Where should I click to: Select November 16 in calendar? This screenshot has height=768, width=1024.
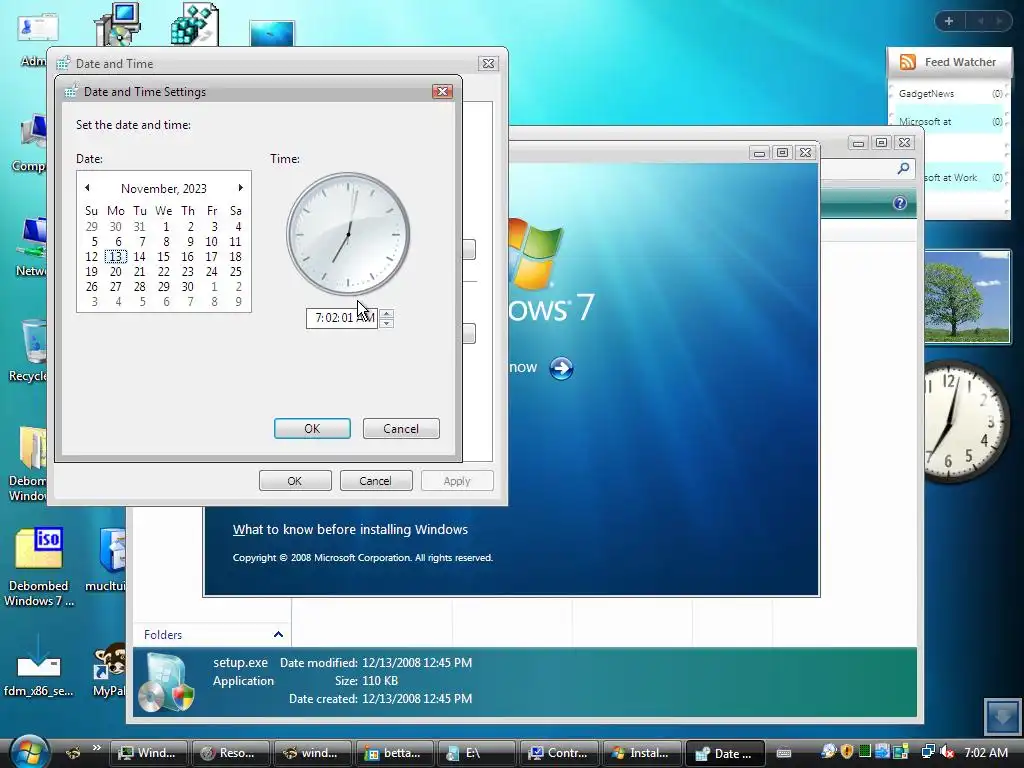coord(187,257)
